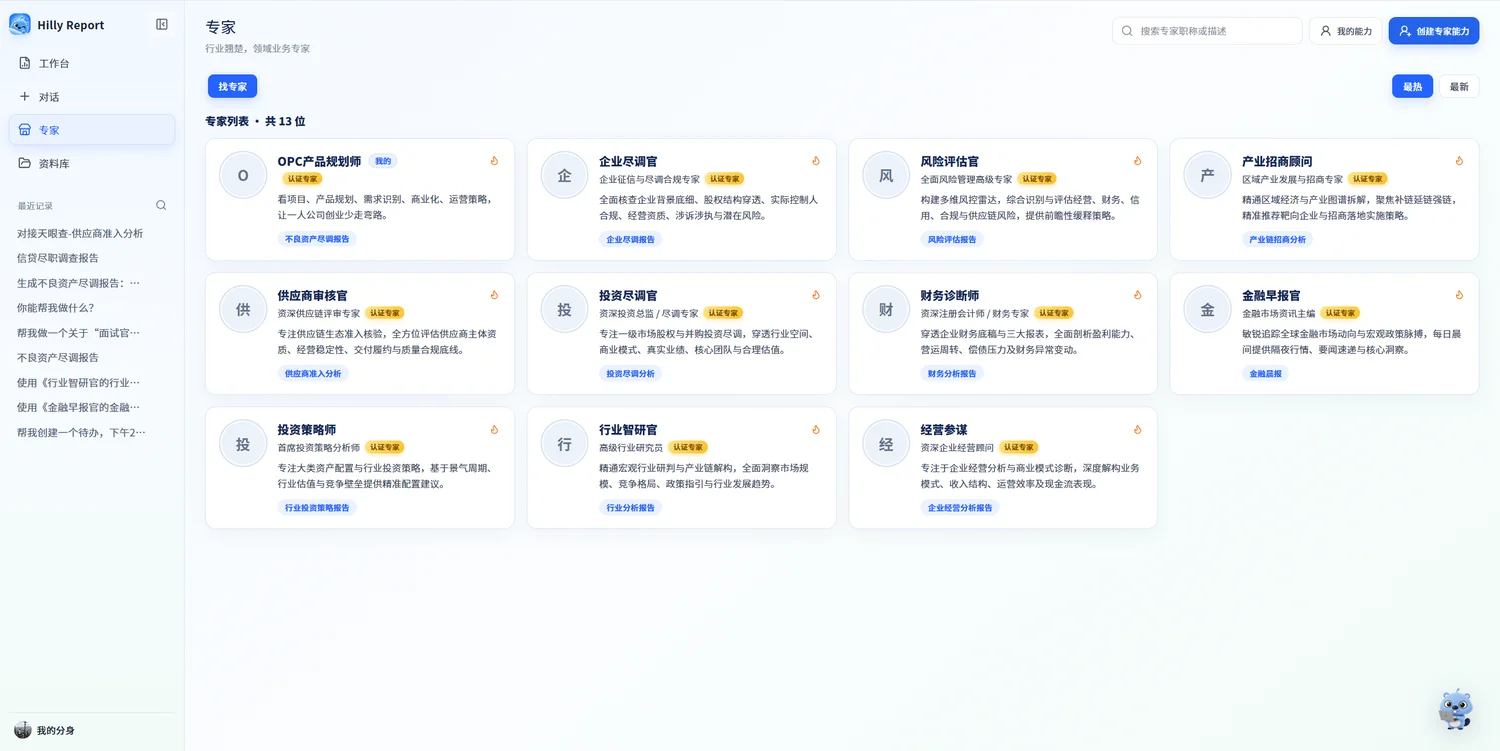Open the 产业链招商分析 tag
The width and height of the screenshot is (1500, 751).
pyautogui.click(x=1278, y=240)
